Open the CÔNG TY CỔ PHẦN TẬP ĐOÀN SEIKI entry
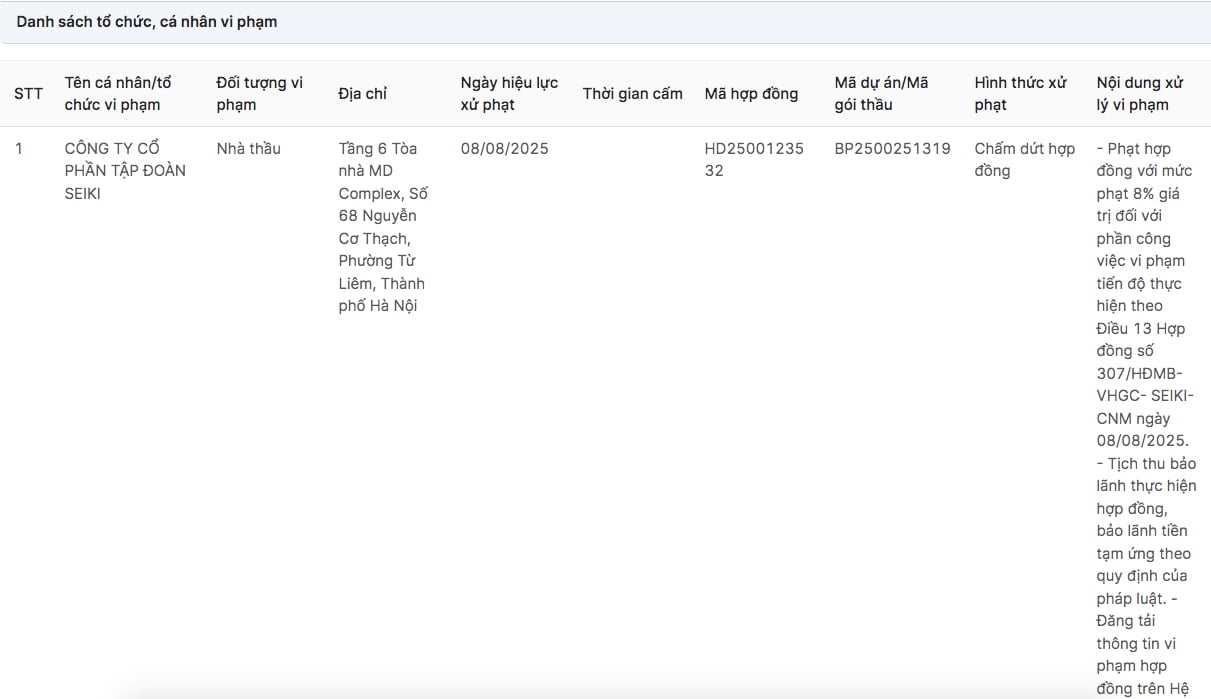This screenshot has width=1211, height=699. coord(125,171)
